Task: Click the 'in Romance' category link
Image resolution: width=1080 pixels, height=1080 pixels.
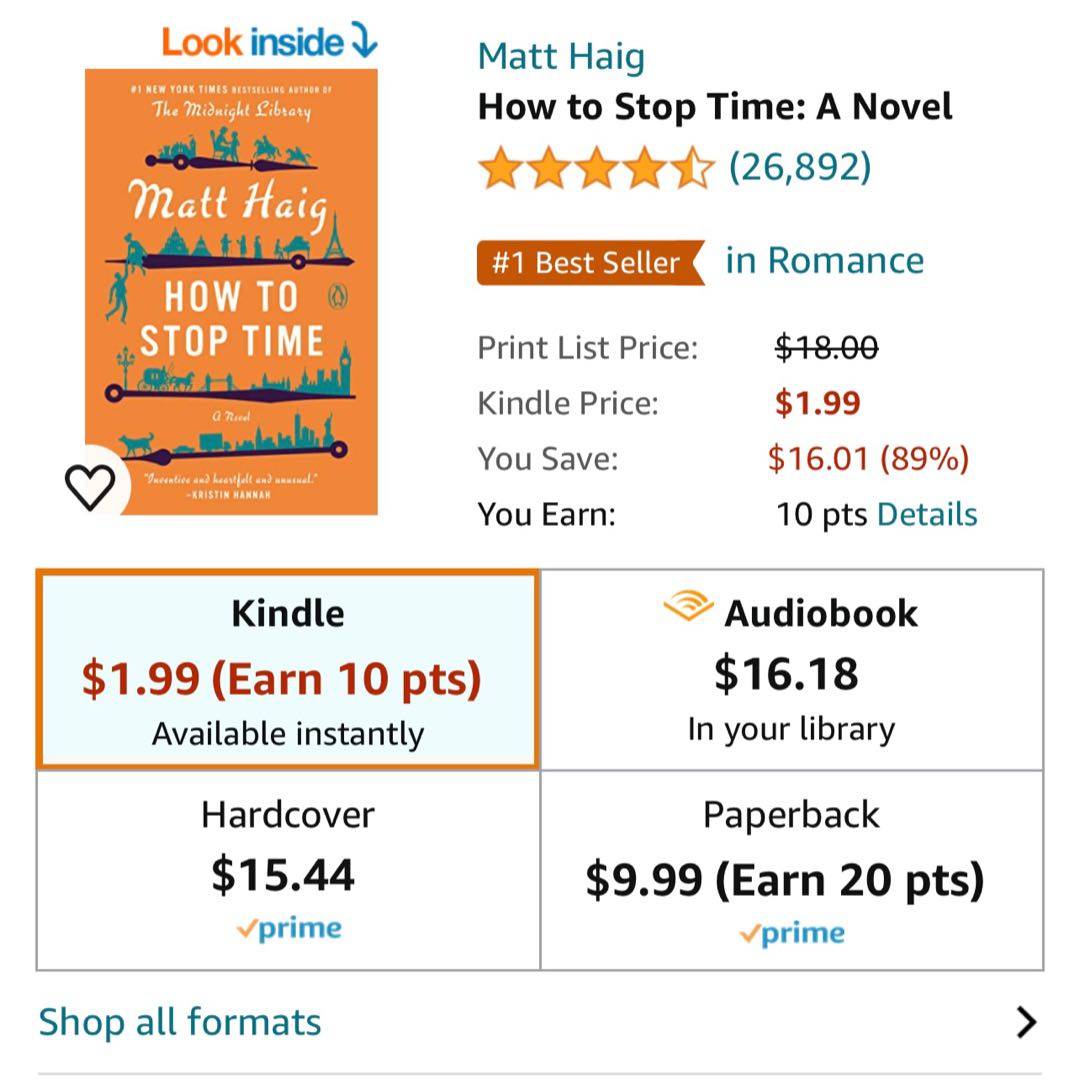Action: point(824,260)
